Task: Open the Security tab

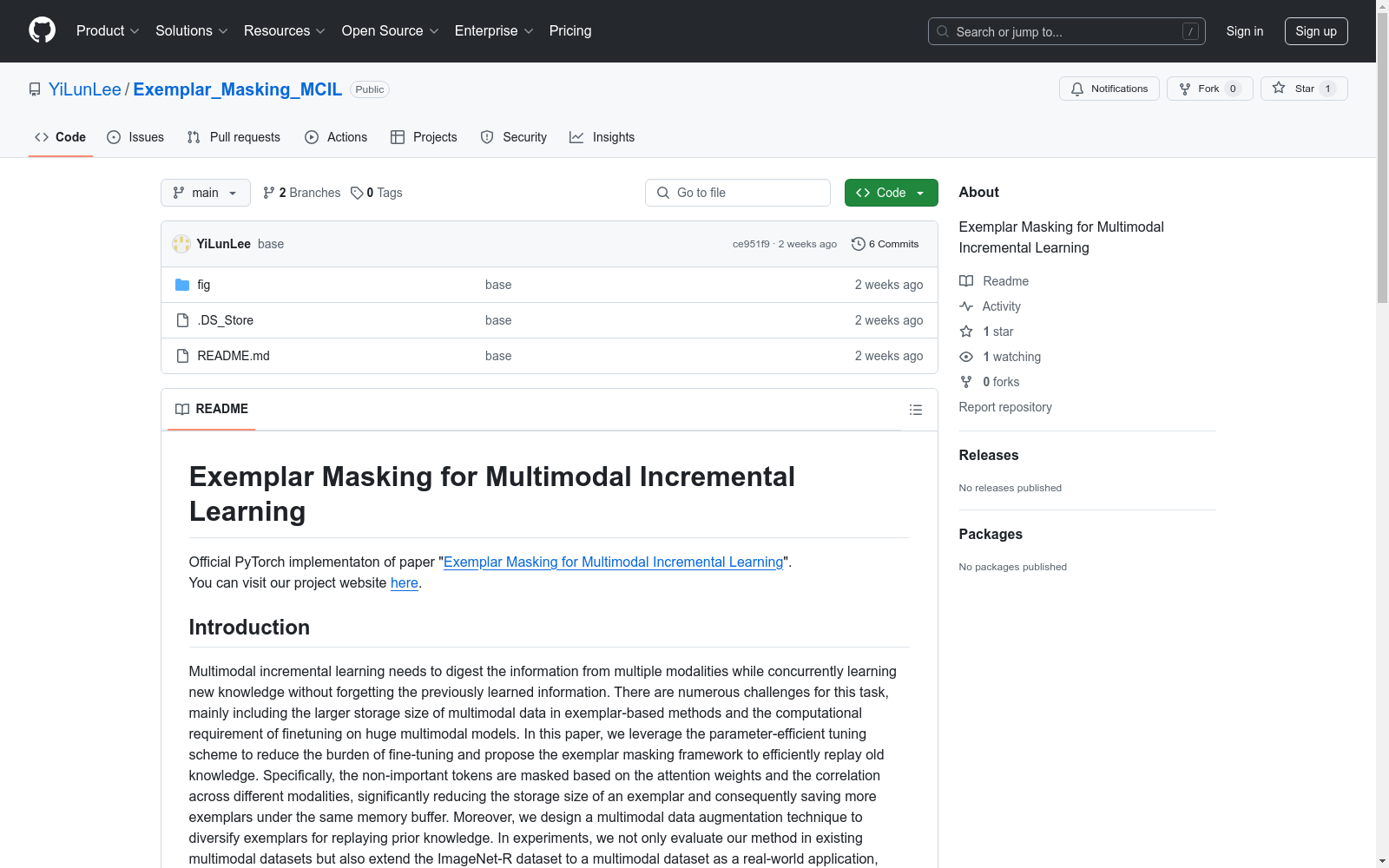Action: pos(514,137)
